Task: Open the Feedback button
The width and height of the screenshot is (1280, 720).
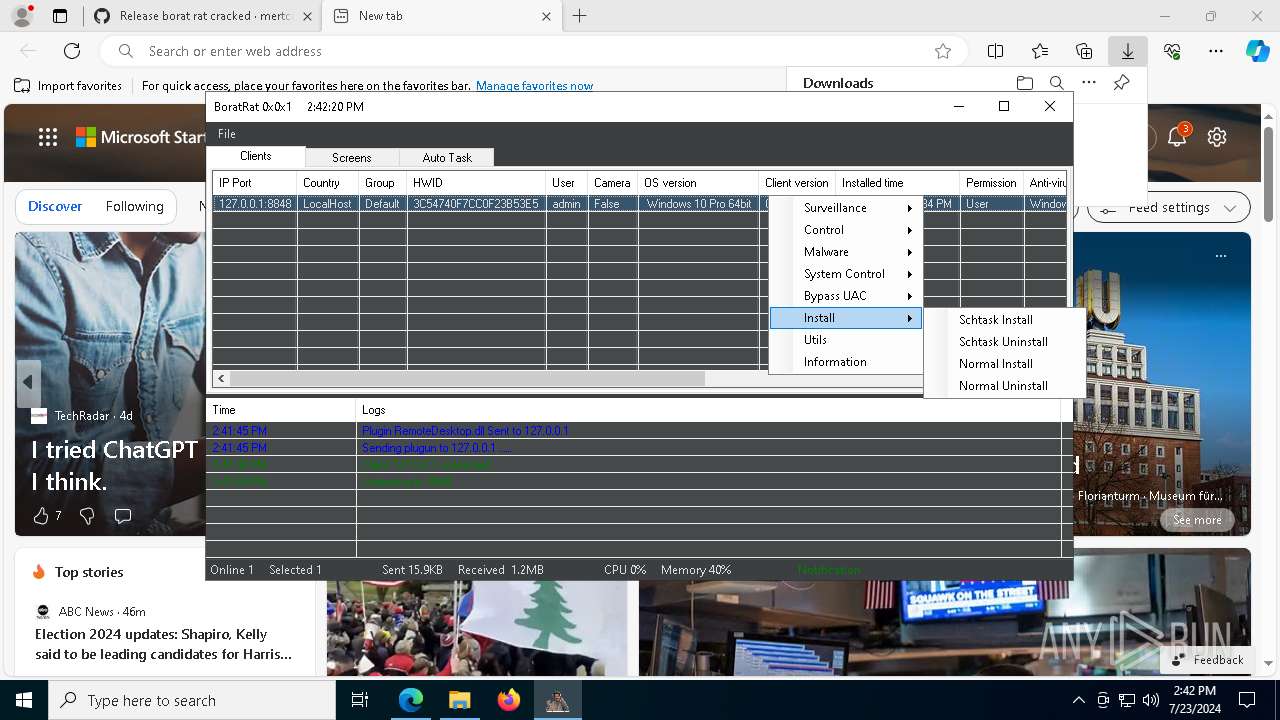Action: coord(1207,660)
